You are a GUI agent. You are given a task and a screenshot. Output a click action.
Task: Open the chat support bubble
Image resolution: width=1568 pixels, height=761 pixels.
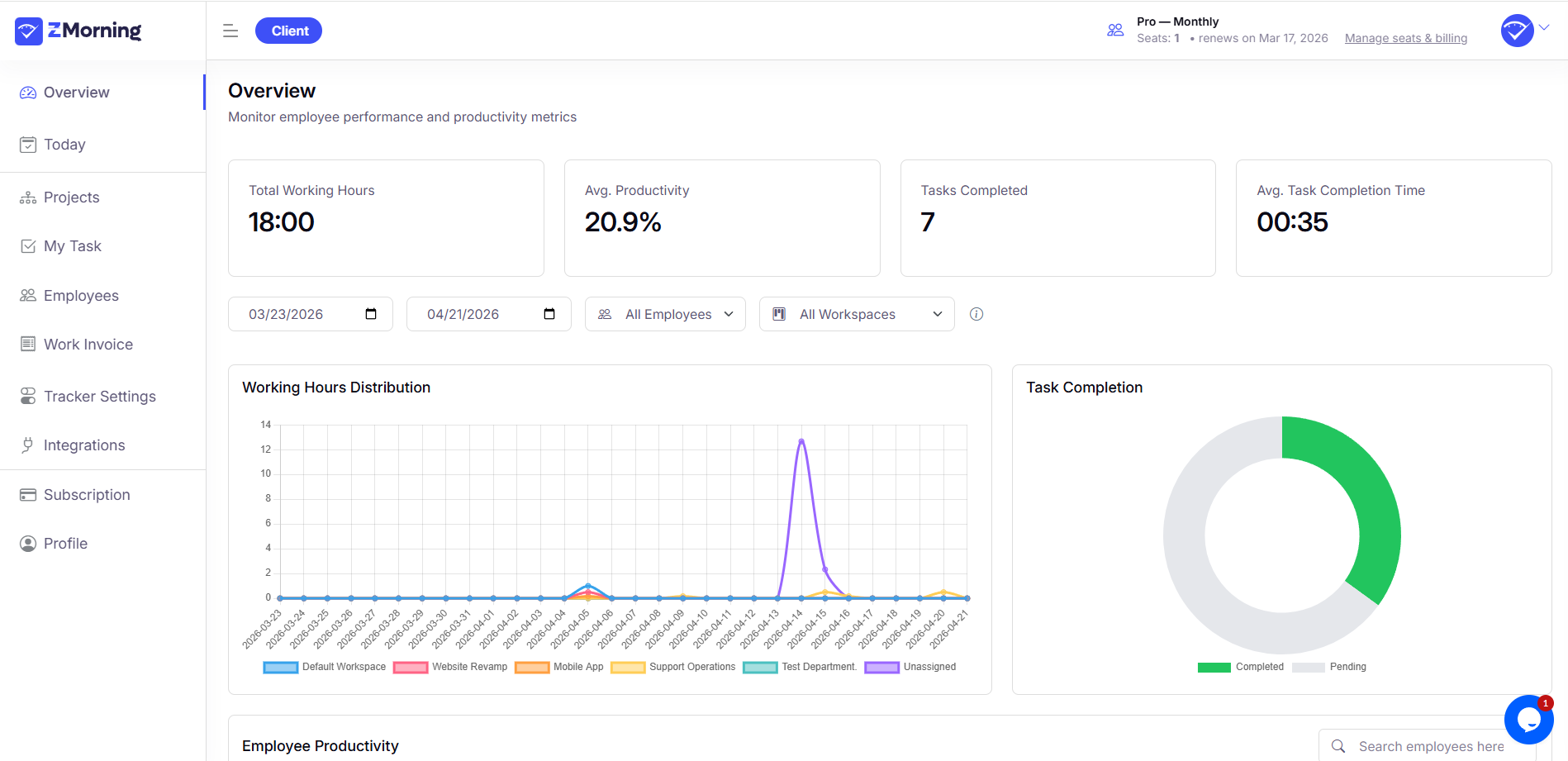[x=1528, y=720]
